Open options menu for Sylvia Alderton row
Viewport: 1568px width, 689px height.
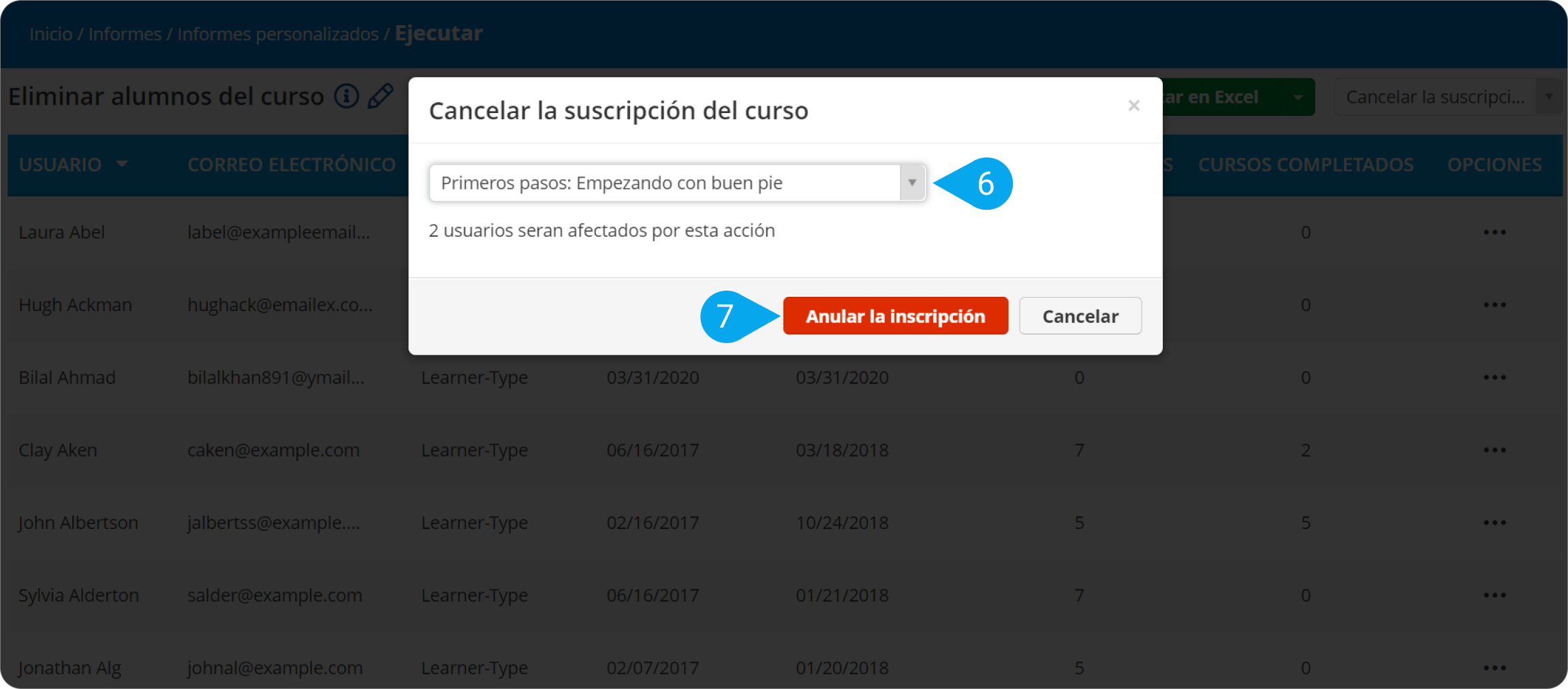[x=1494, y=596]
